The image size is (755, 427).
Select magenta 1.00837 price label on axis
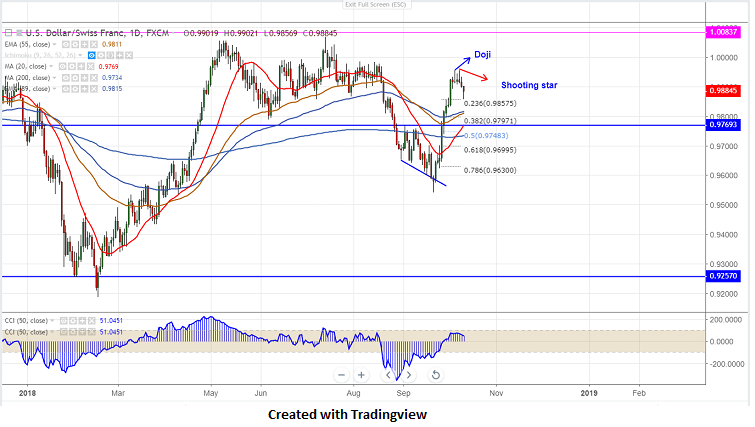[723, 33]
